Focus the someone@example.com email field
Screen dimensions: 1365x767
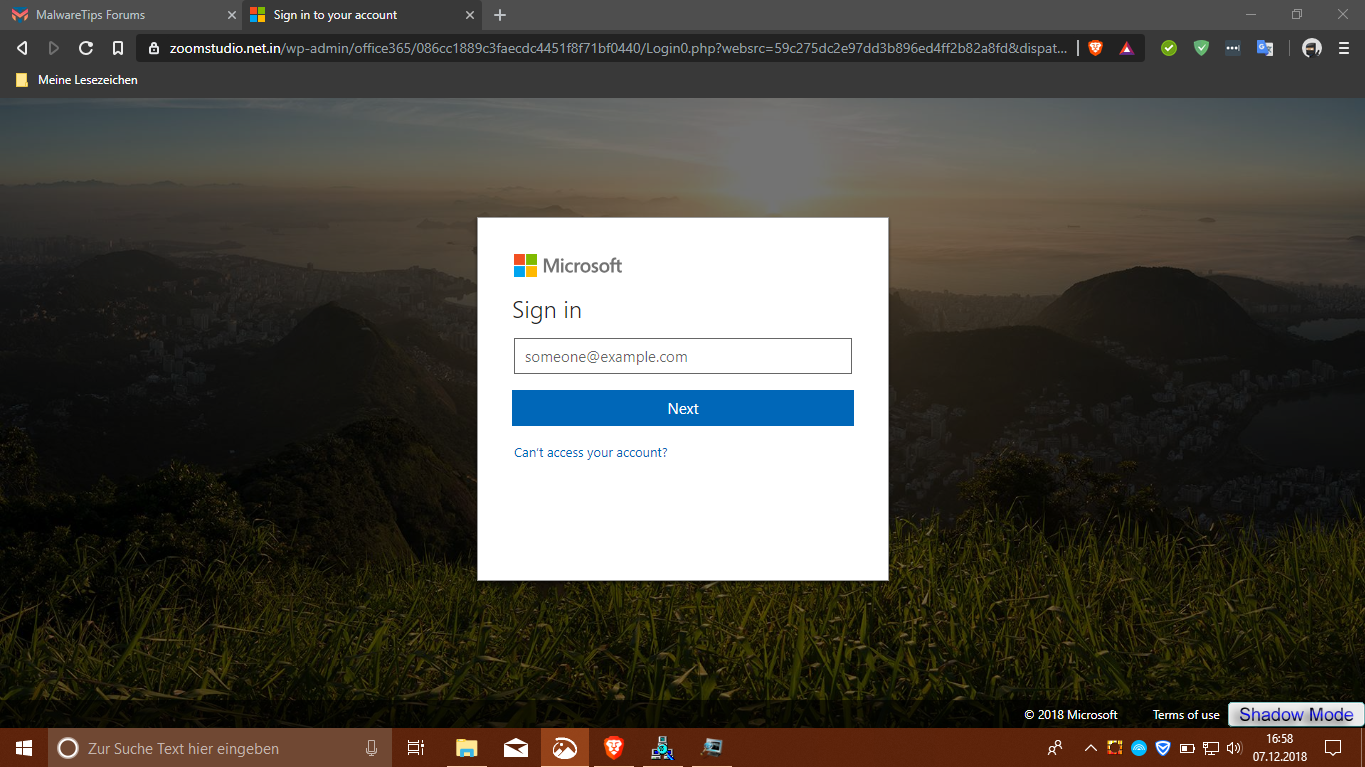click(683, 356)
